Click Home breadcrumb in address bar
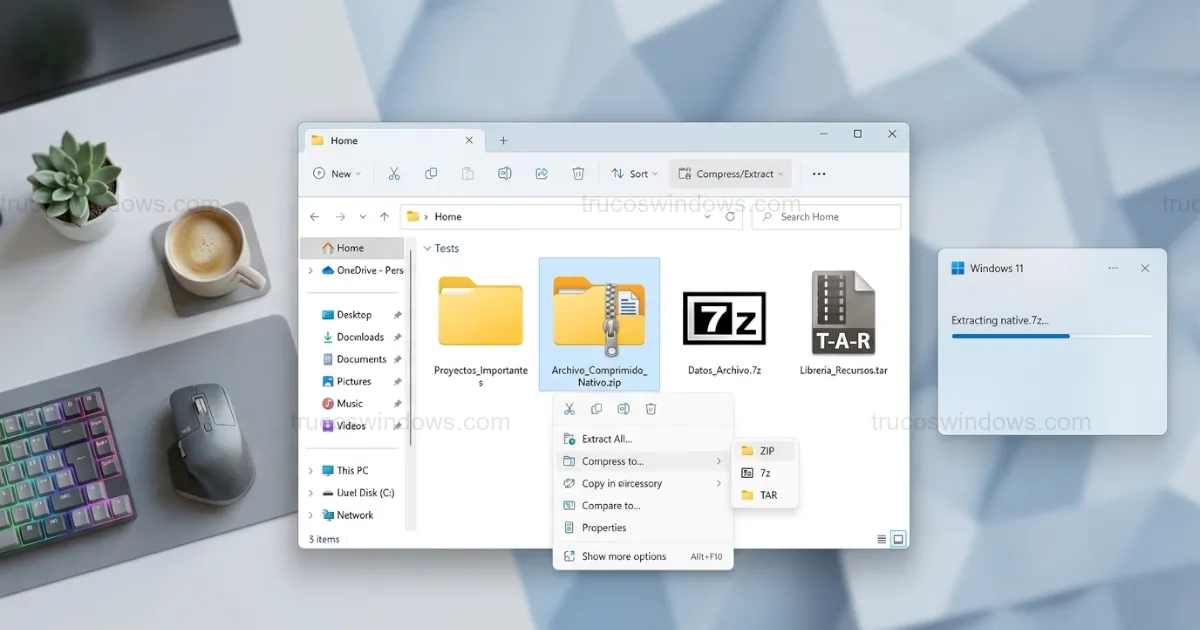This screenshot has height=630, width=1200. click(448, 217)
